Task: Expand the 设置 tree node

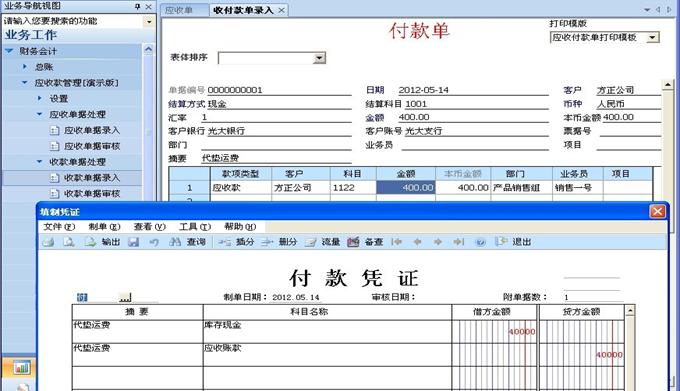Action: [39, 98]
